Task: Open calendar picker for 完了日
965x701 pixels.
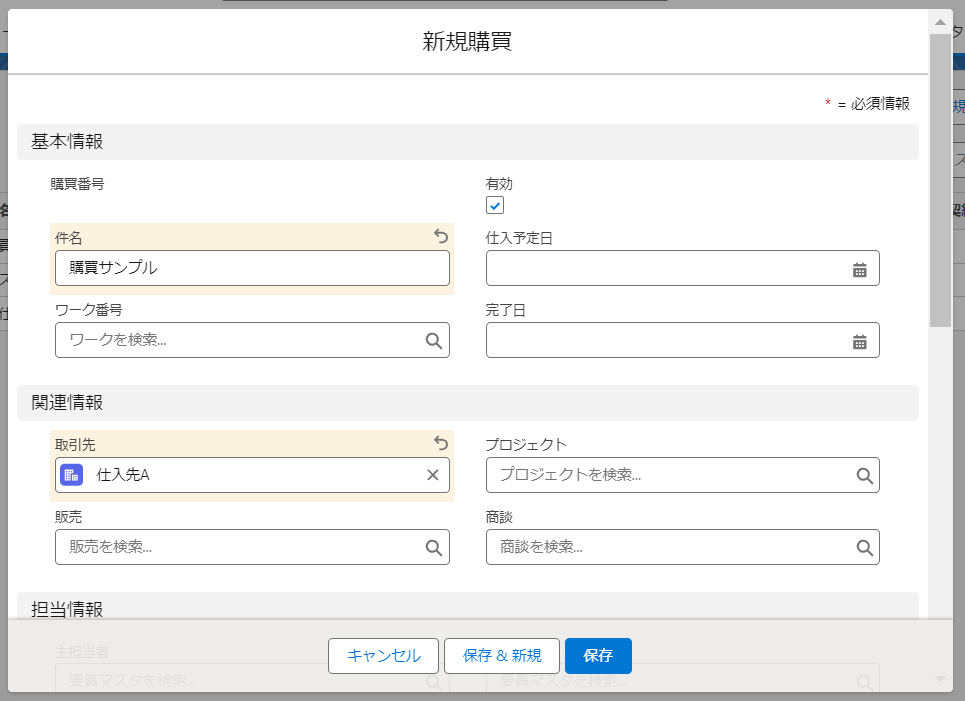Action: (x=859, y=341)
